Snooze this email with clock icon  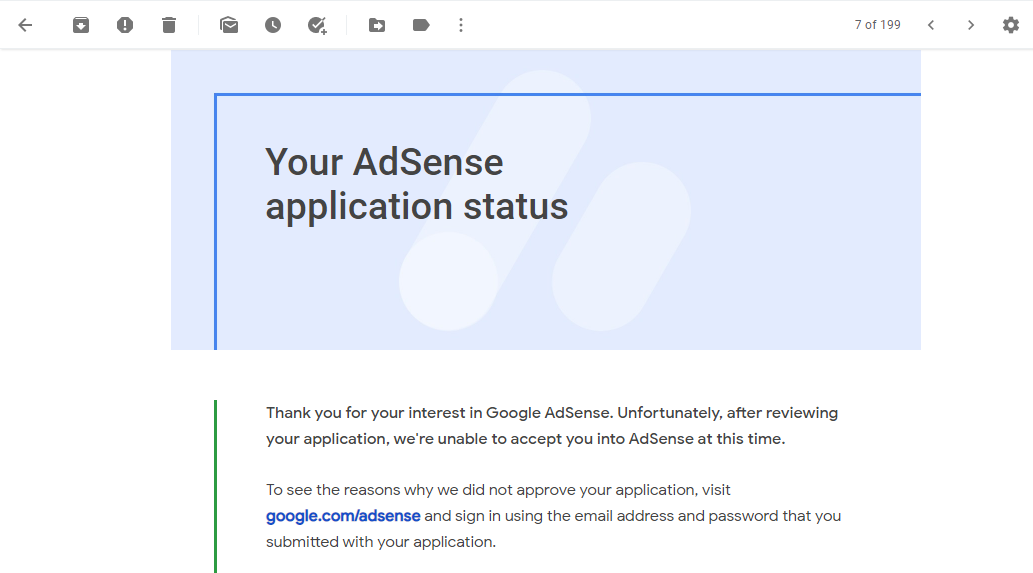(273, 25)
